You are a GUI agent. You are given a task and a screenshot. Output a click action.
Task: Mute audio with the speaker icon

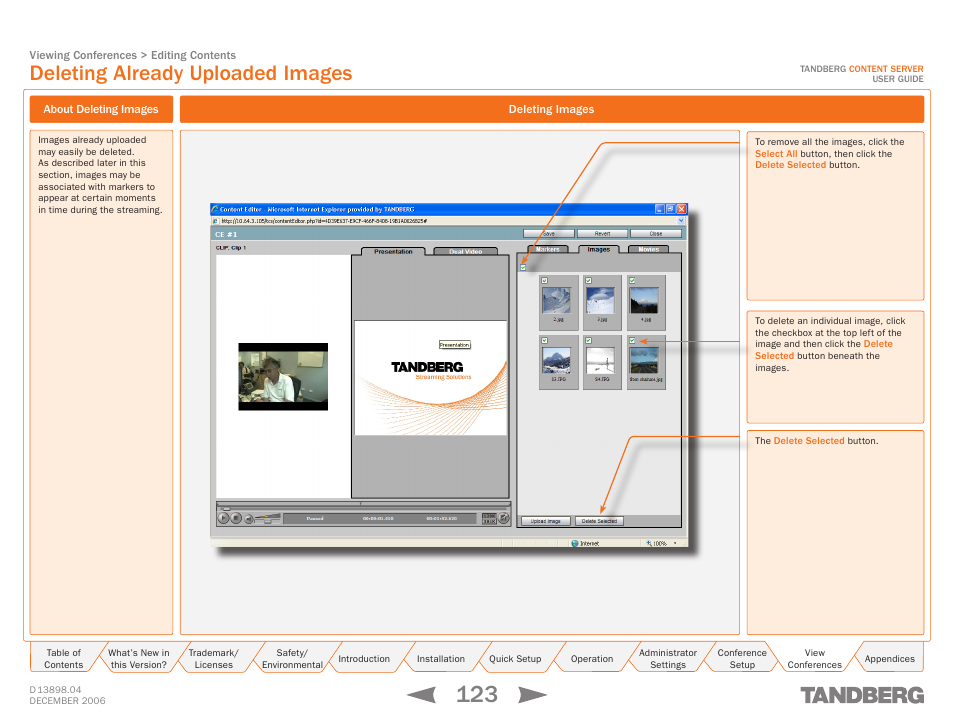[249, 519]
